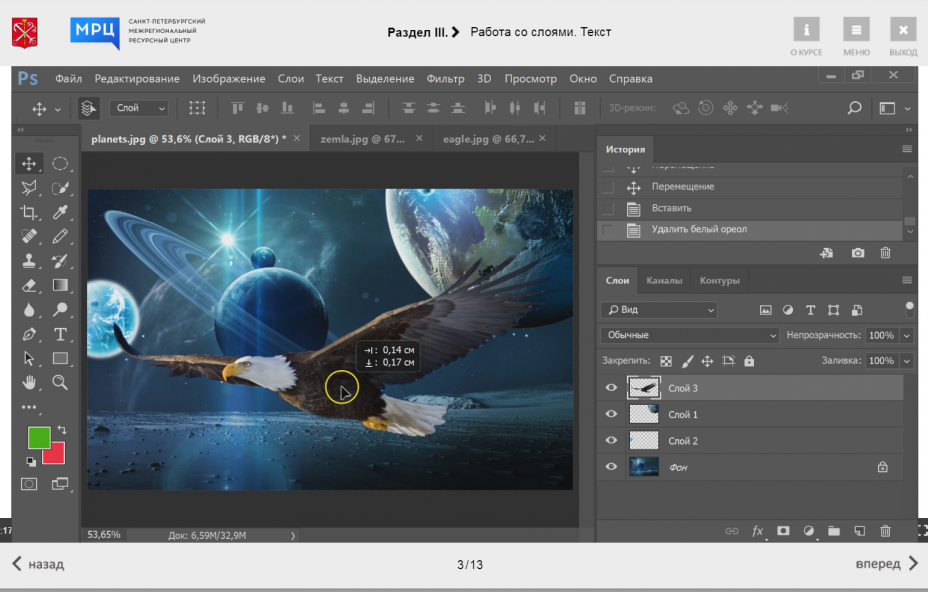Select the Healing Brush tool

29,236
